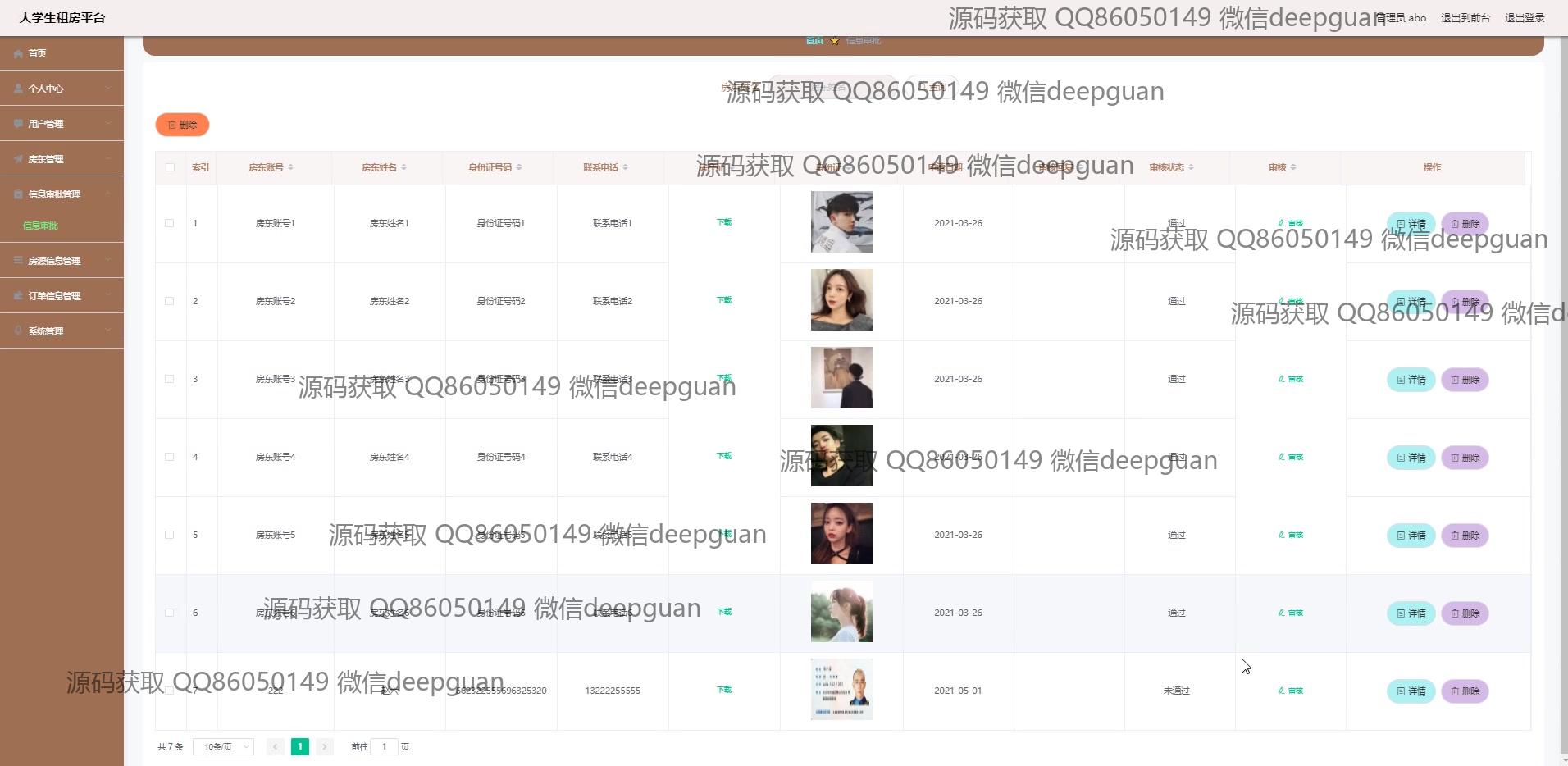Click the page number input field
This screenshot has height=766, width=1568.
click(384, 746)
